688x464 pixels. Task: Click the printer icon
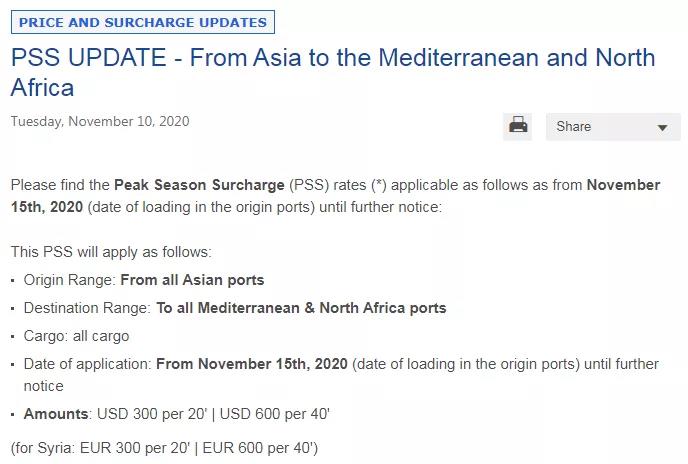pos(518,126)
